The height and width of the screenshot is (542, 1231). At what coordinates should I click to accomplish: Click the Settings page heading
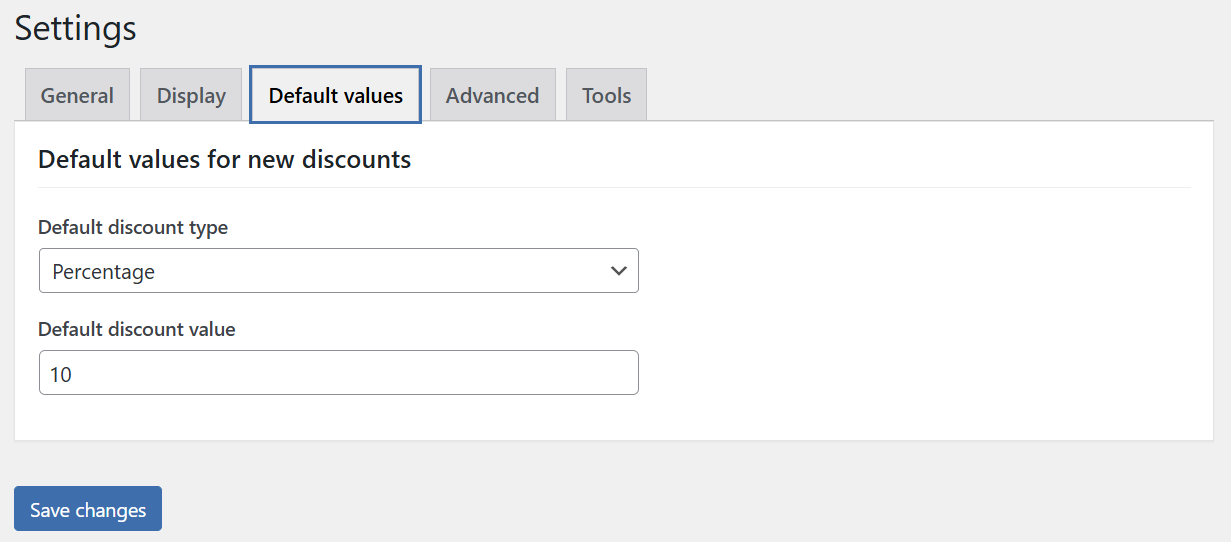pyautogui.click(x=76, y=28)
